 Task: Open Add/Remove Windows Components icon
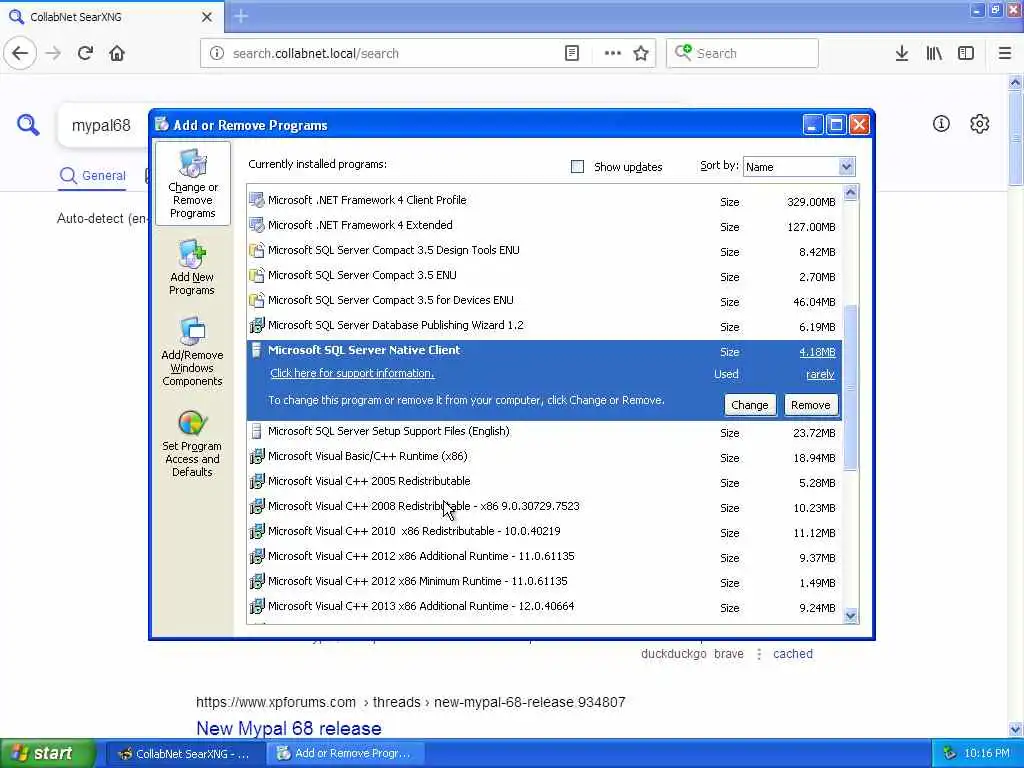(x=192, y=352)
